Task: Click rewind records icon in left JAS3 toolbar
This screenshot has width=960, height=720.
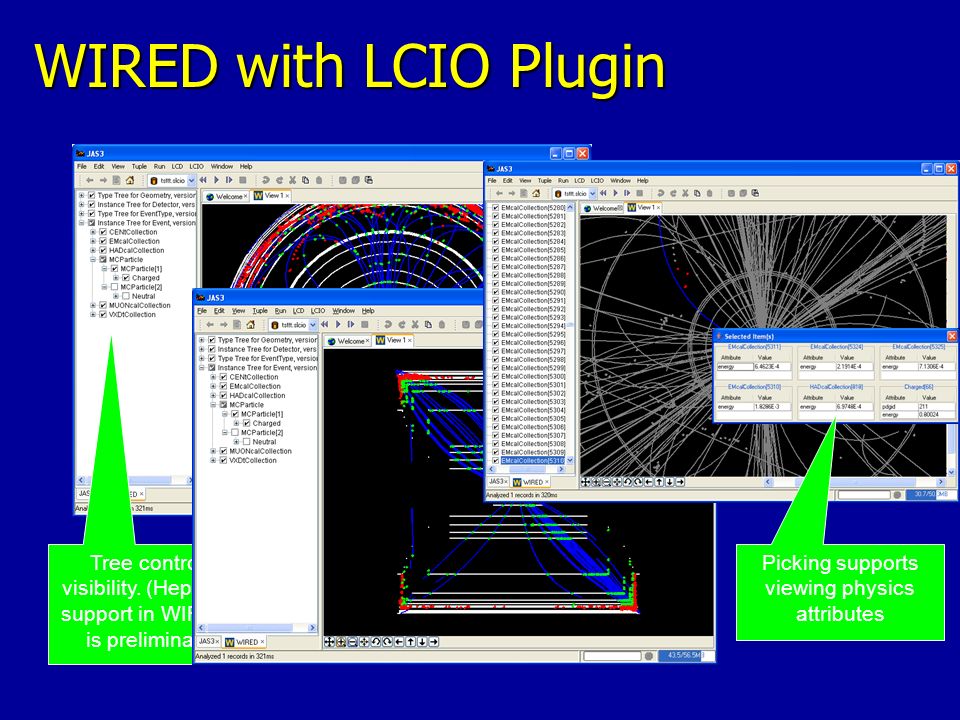Action: tap(203, 180)
